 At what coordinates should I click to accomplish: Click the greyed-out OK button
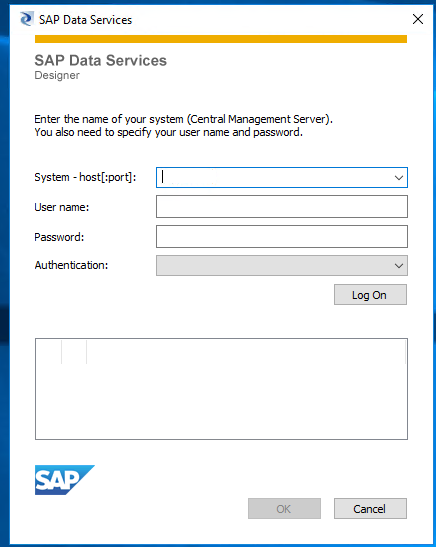284,509
